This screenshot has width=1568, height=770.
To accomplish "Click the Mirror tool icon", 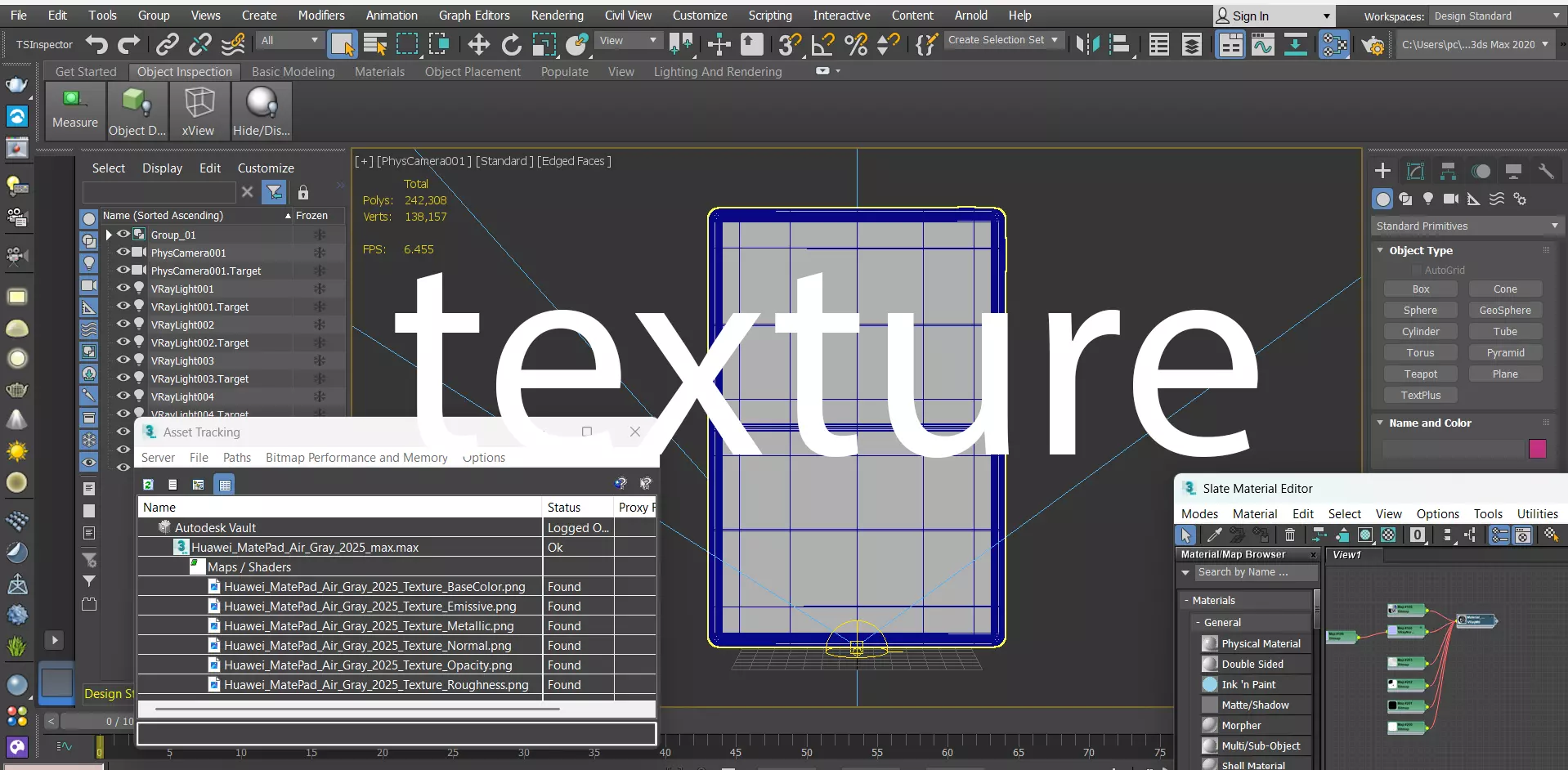I will tap(1088, 44).
